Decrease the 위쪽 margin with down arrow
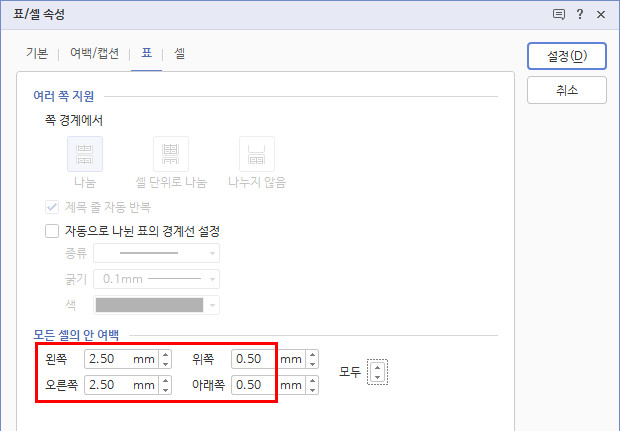The height and width of the screenshot is (431, 620). (312, 364)
